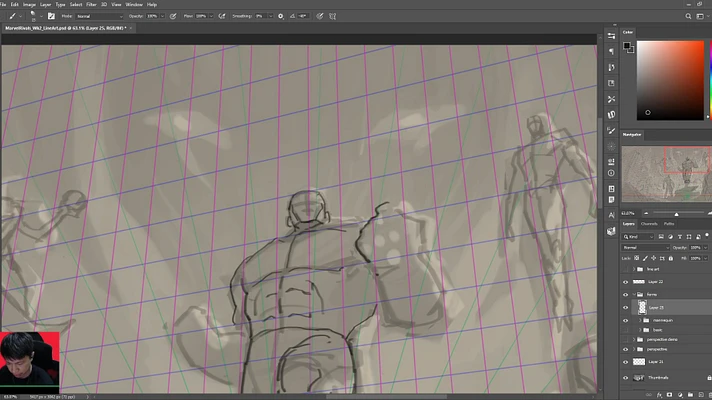712x400 pixels.
Task: Open the Filter menu
Action: tap(91, 5)
